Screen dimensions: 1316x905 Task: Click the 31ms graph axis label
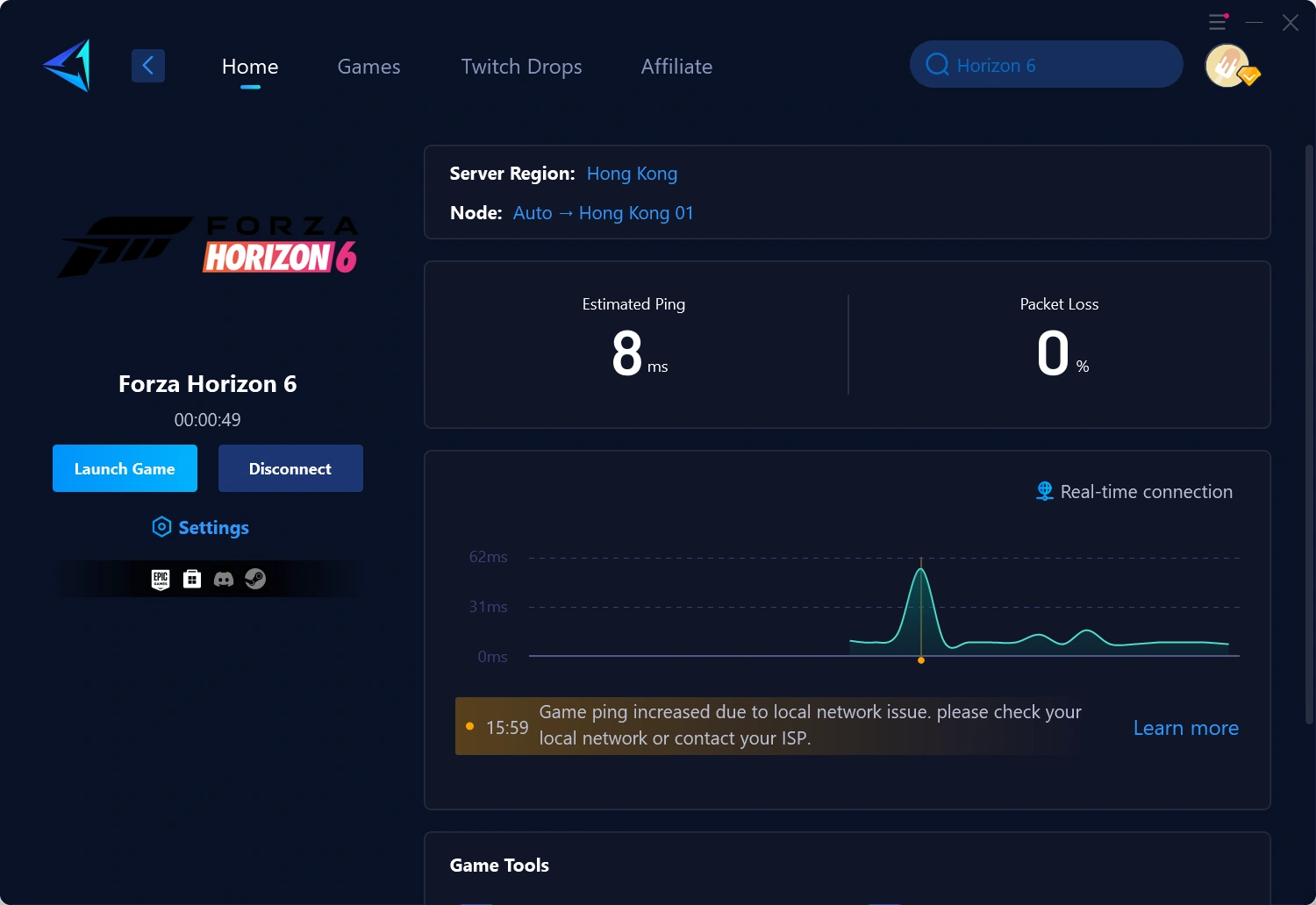(x=489, y=607)
